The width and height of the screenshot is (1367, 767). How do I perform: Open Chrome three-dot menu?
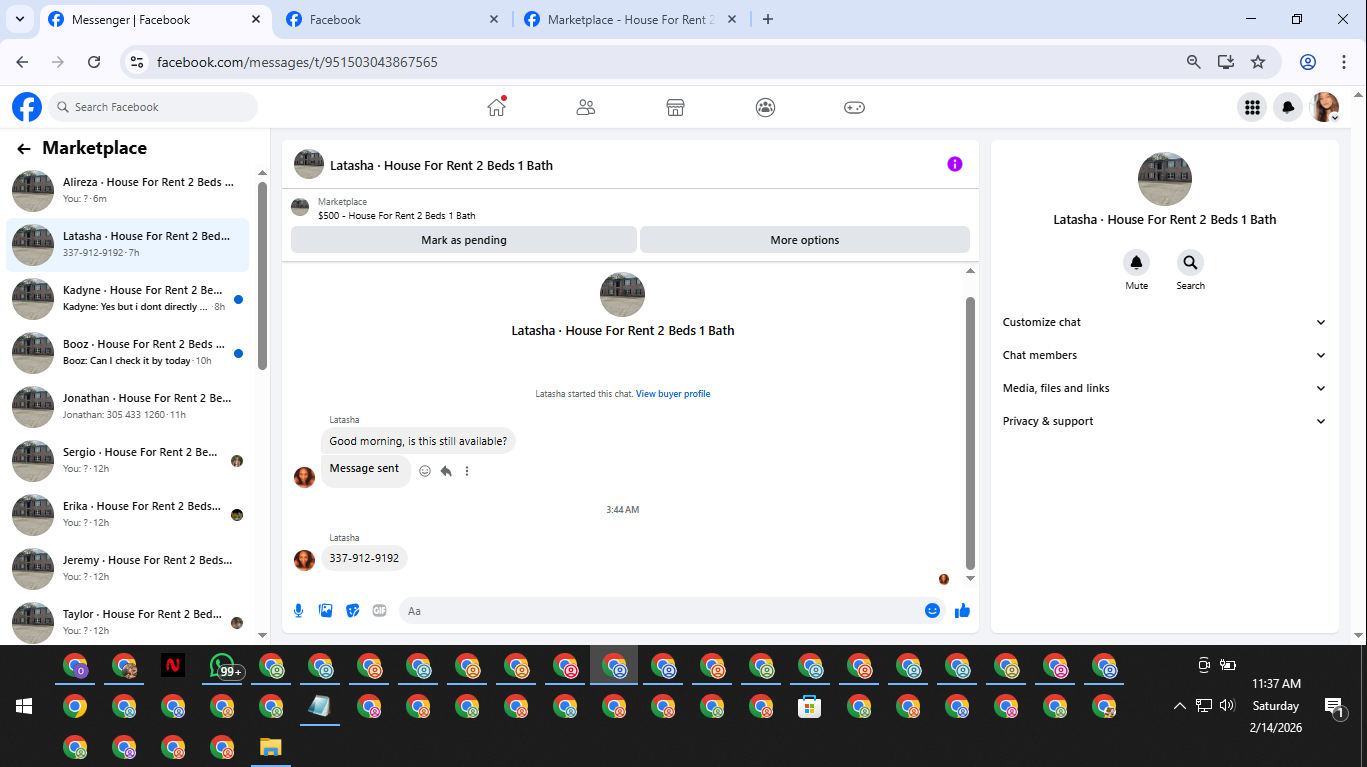[x=1343, y=62]
